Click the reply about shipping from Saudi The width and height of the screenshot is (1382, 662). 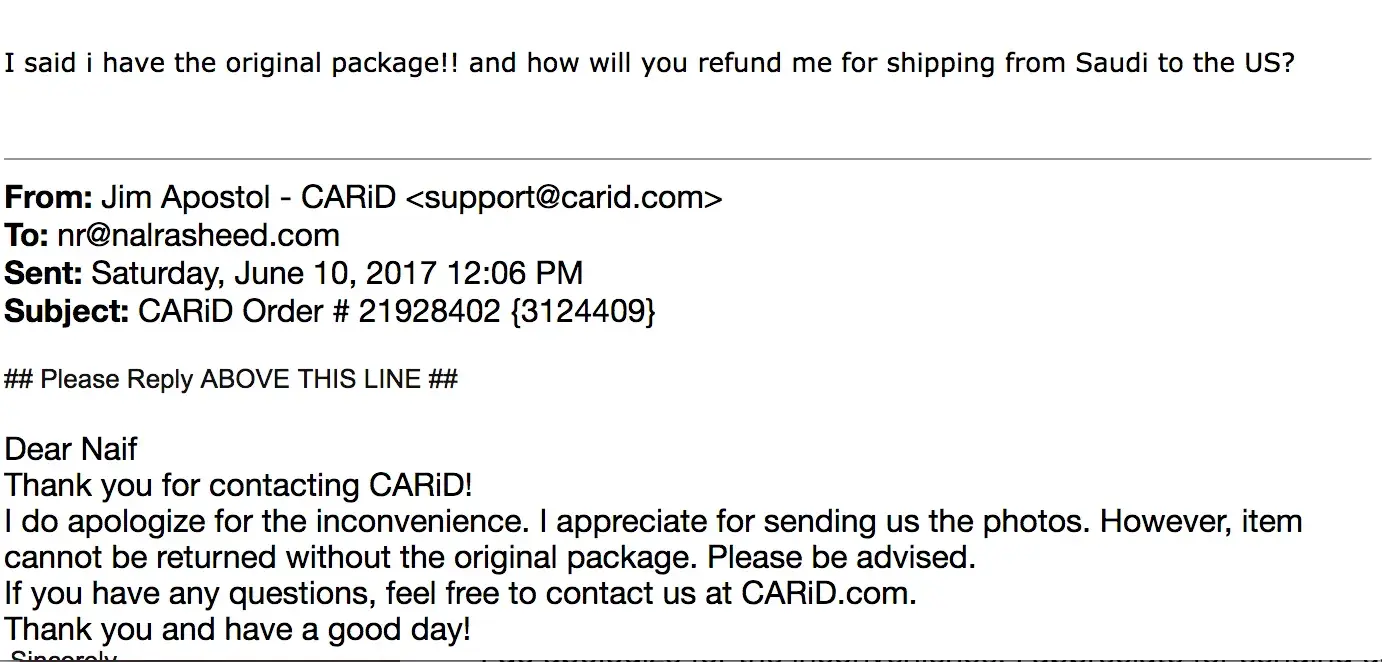pos(649,64)
